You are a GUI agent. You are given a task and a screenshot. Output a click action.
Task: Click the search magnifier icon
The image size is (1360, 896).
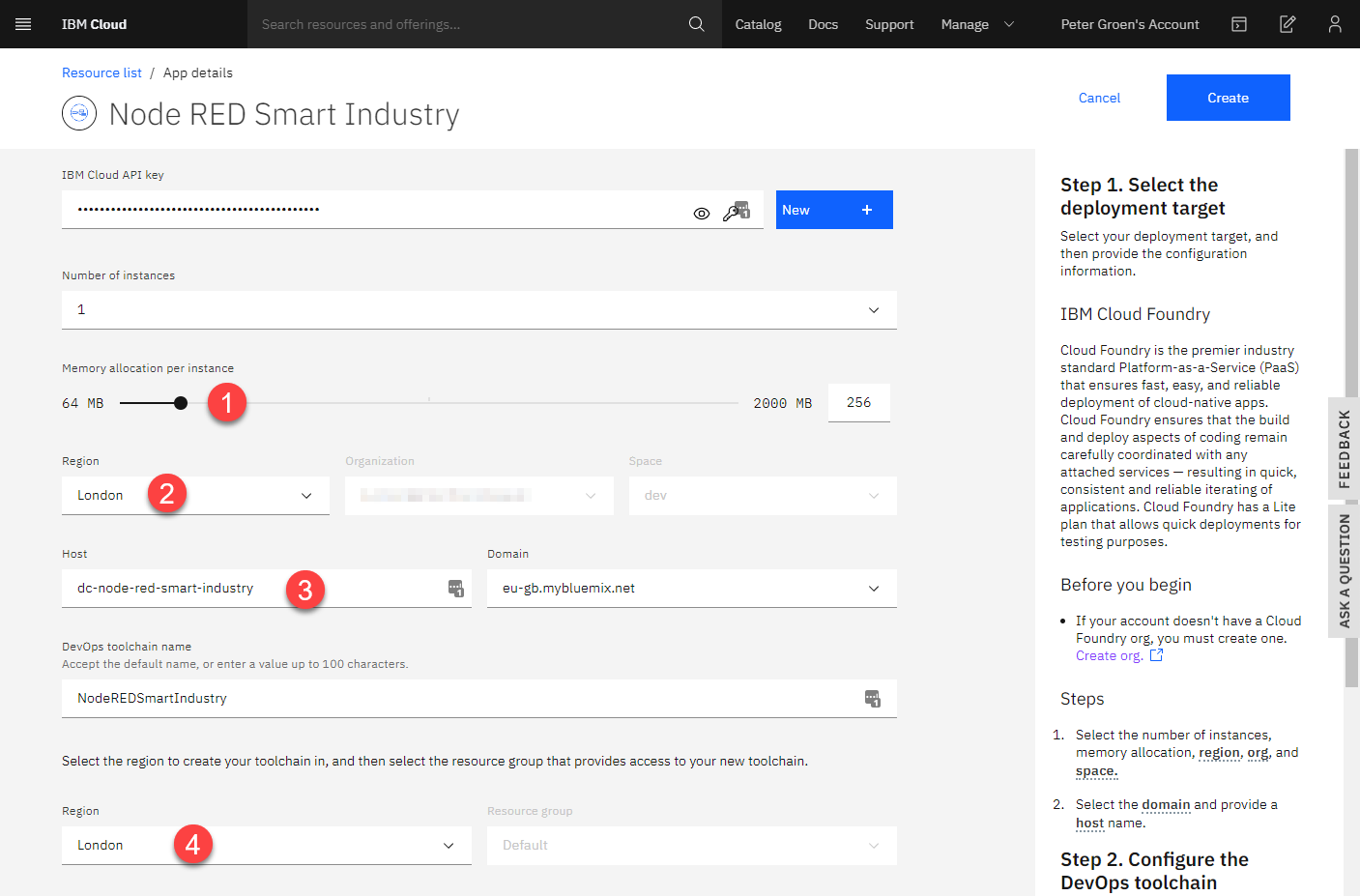point(696,24)
